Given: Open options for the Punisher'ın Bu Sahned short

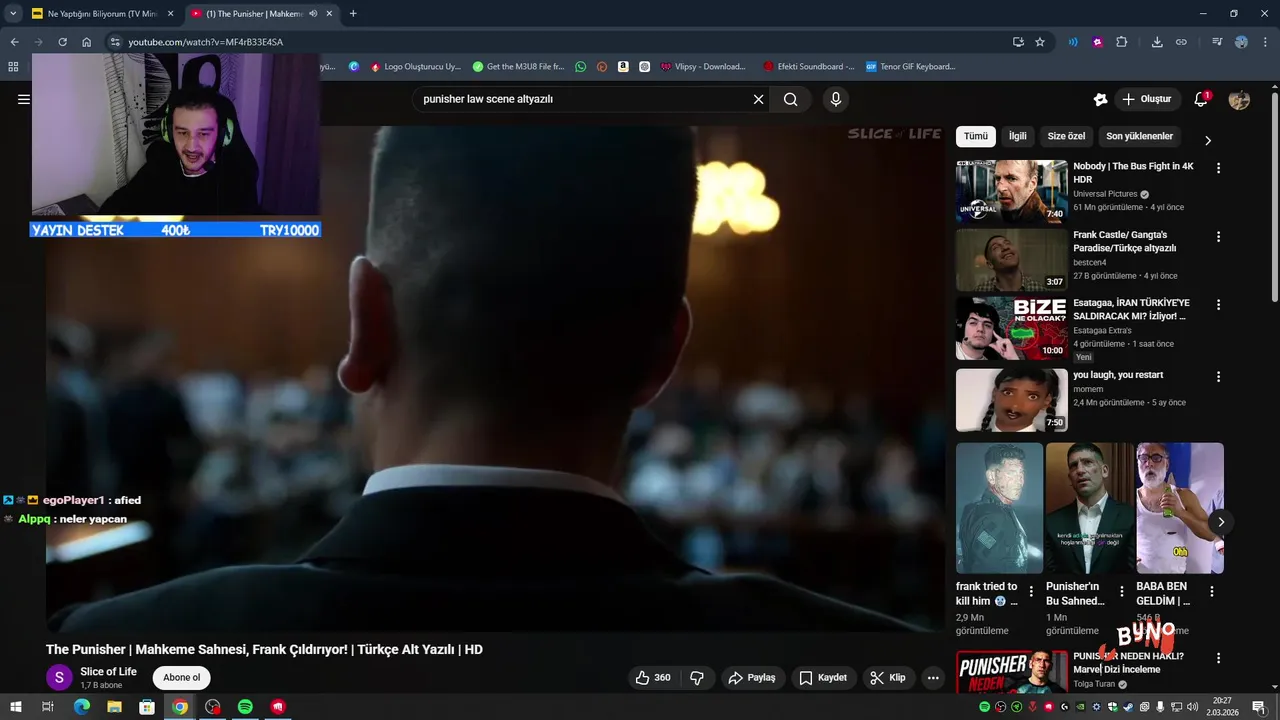Looking at the screenshot, I should [x=1121, y=591].
